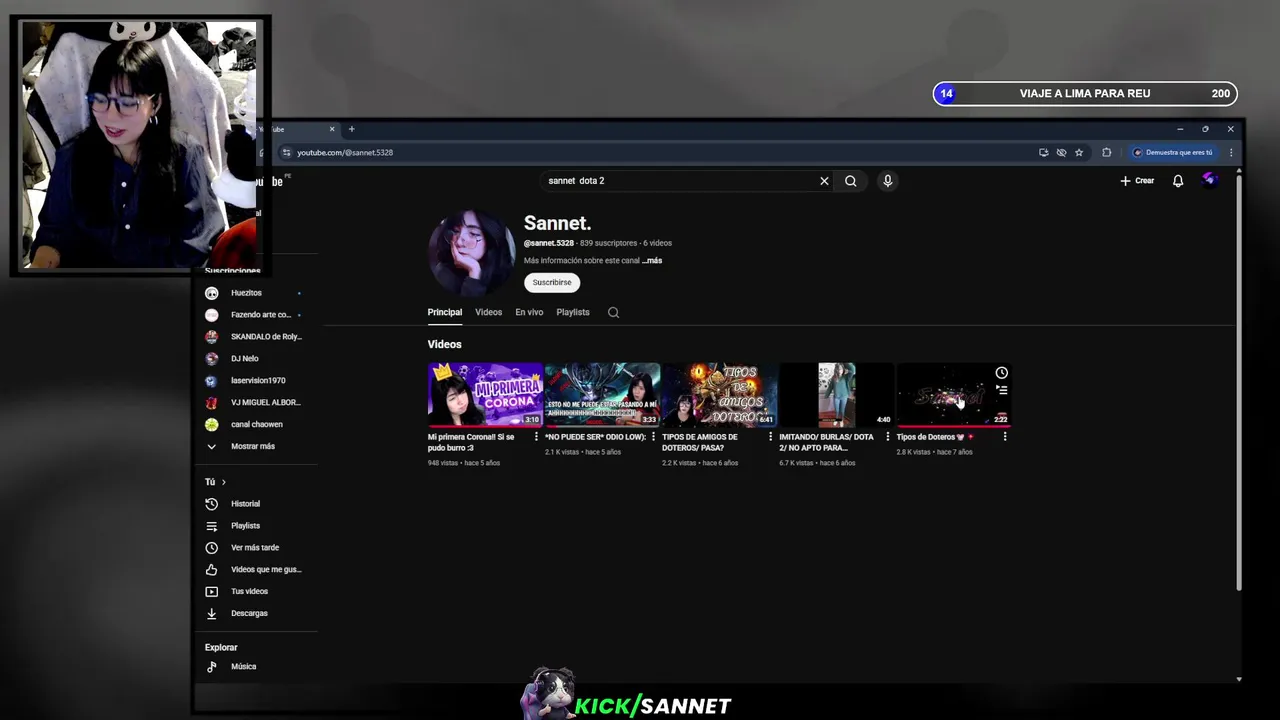Start voice search with the microphone icon
Image resolution: width=1280 pixels, height=720 pixels.
pyautogui.click(x=887, y=181)
